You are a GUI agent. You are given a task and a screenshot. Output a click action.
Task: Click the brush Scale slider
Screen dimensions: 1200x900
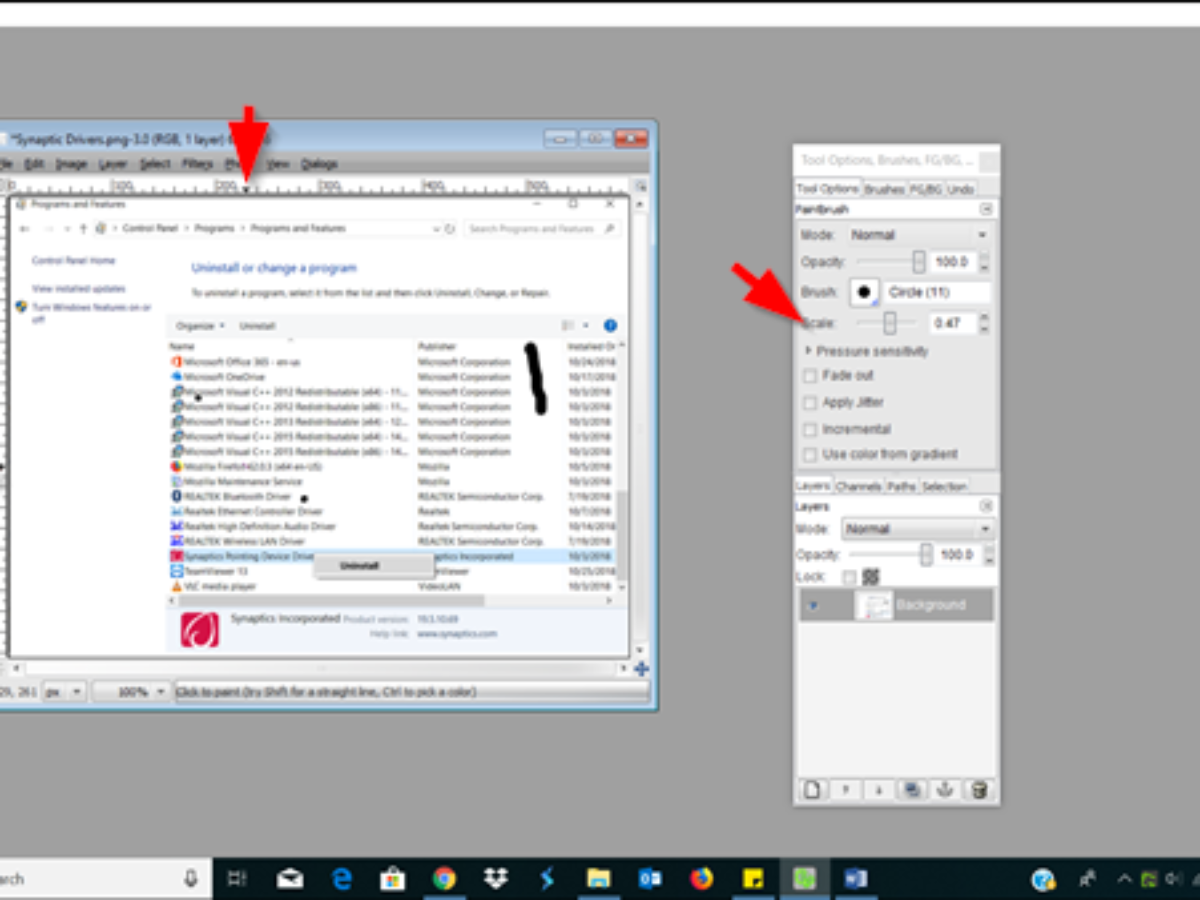(887, 323)
